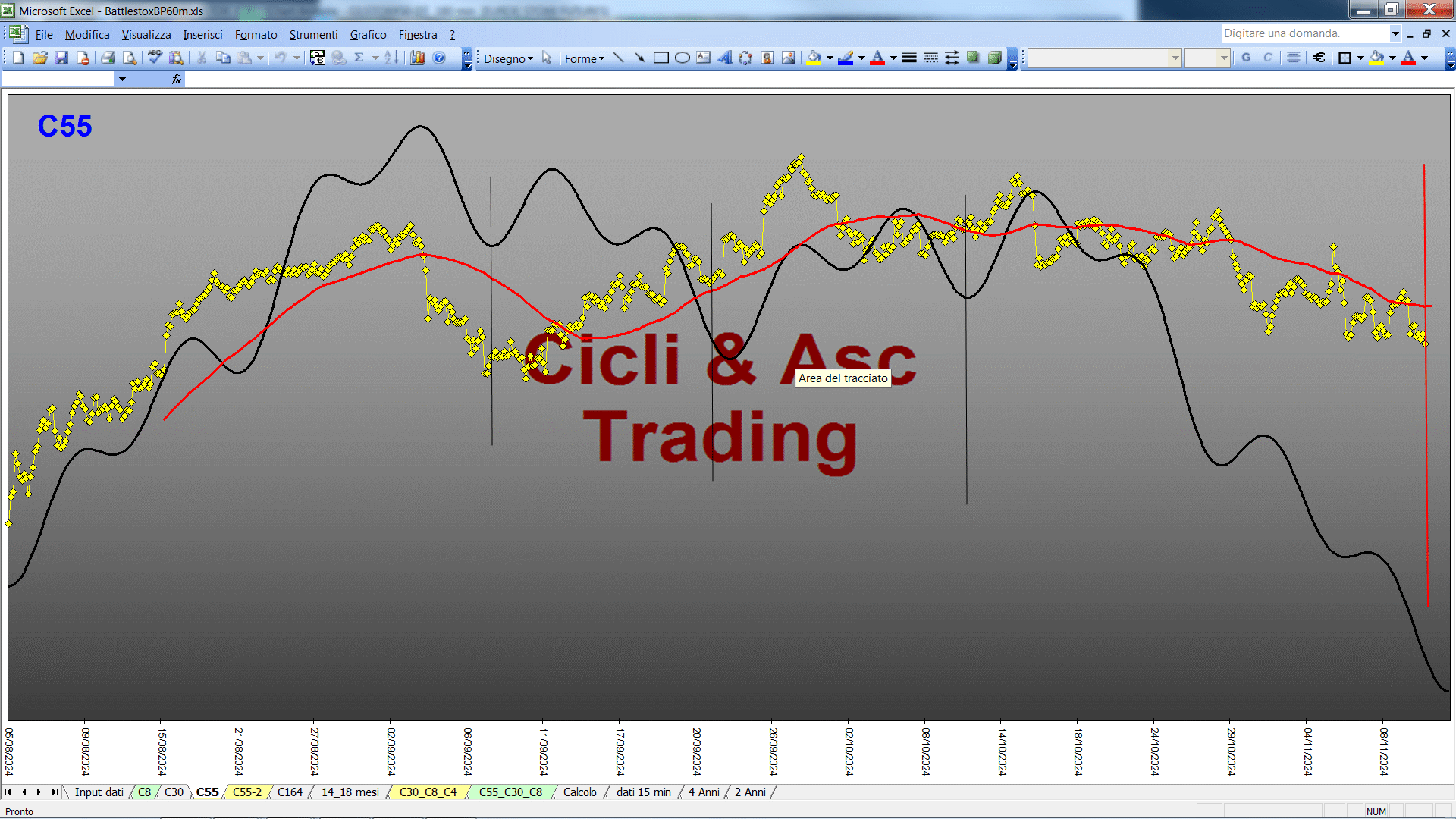This screenshot has width=1456, height=819.
Task: Save the workbook with the floppy icon
Action: [x=61, y=58]
